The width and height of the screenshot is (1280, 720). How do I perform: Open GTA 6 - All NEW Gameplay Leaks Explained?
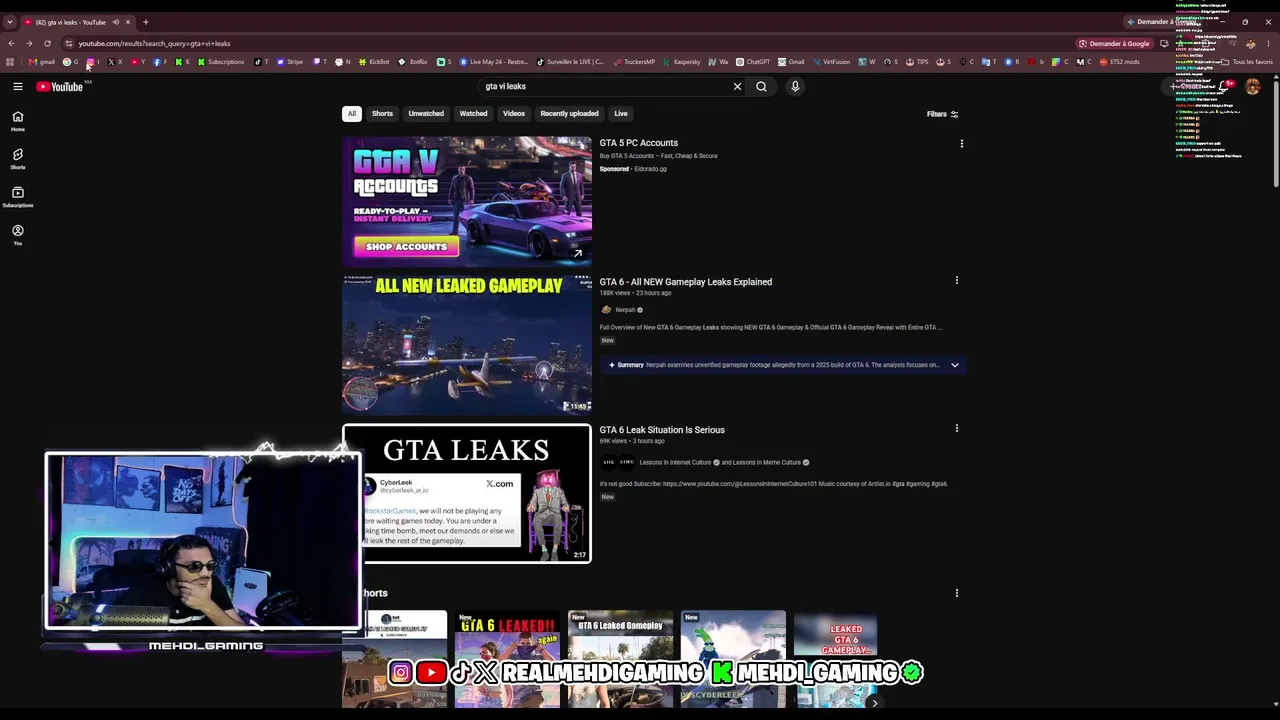pos(686,282)
